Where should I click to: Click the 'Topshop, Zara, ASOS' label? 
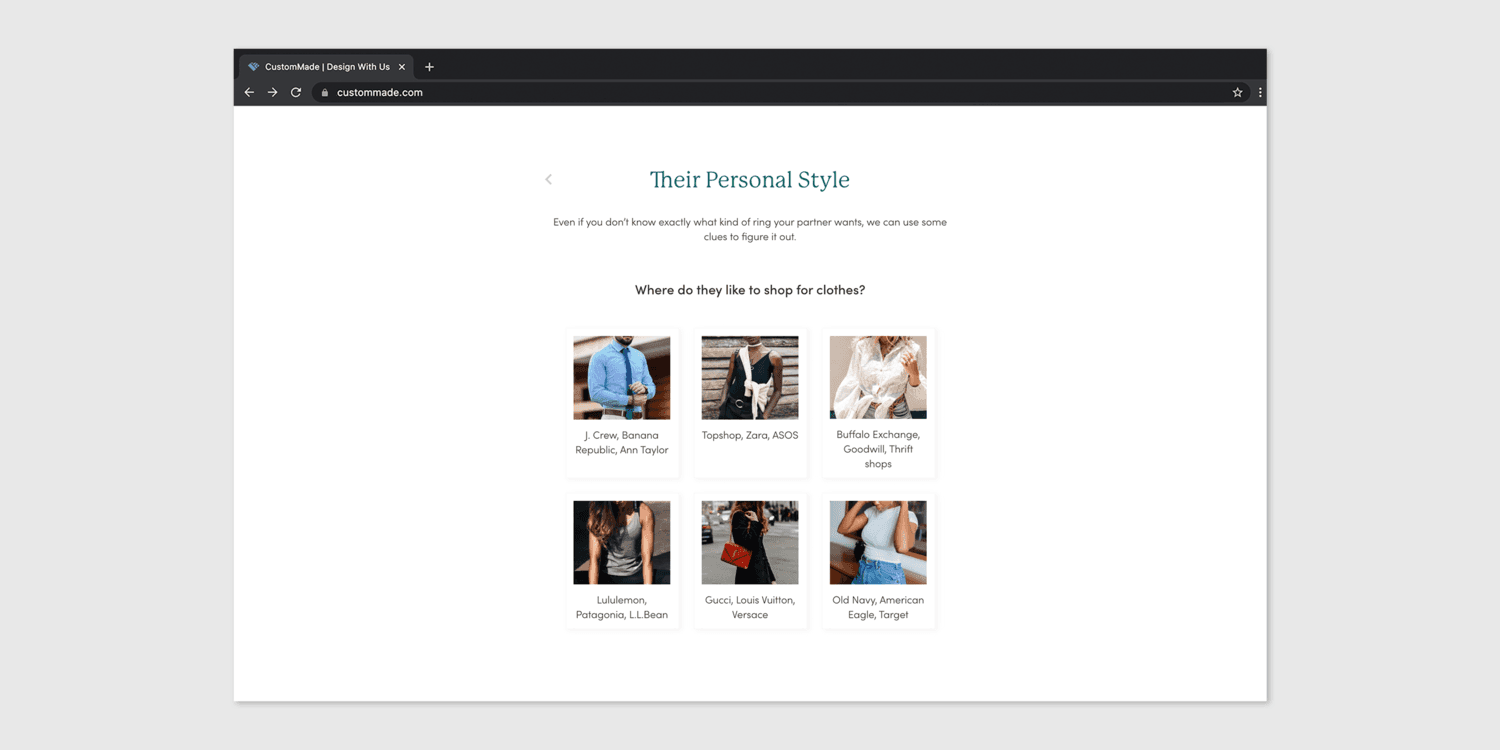point(750,436)
